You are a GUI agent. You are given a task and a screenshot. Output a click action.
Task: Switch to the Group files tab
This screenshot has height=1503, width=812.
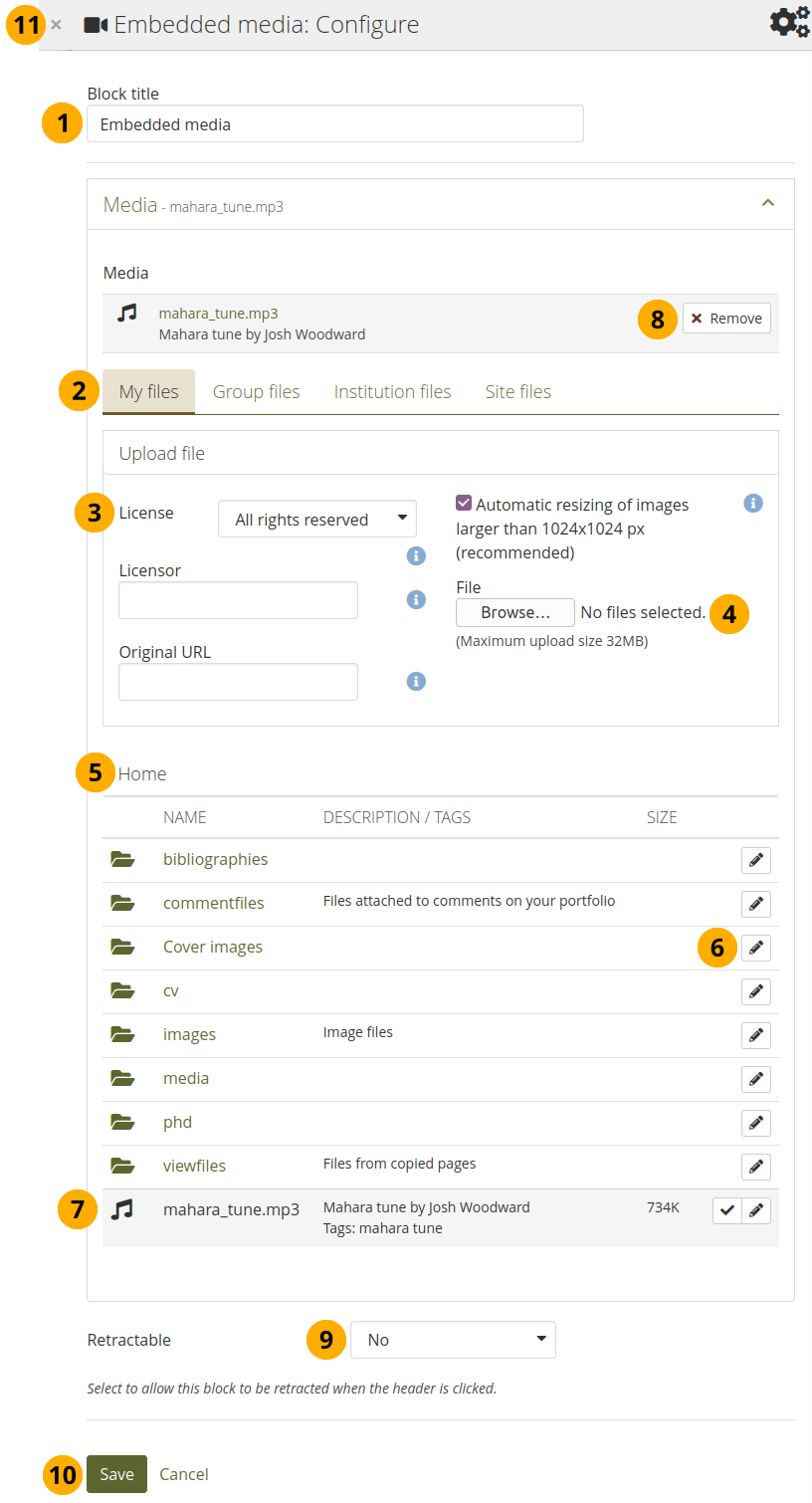[x=256, y=391]
